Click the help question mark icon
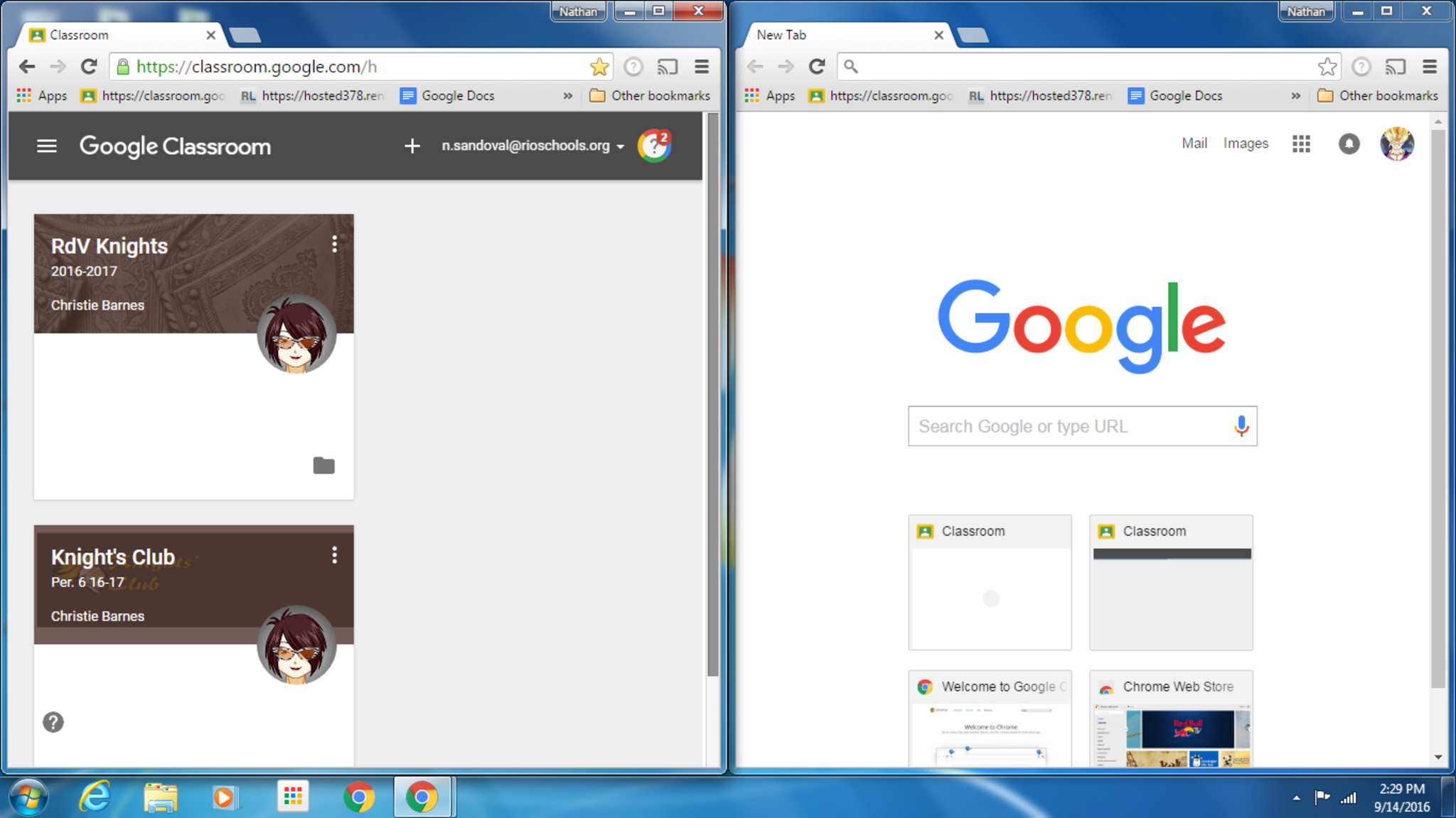 (x=53, y=722)
